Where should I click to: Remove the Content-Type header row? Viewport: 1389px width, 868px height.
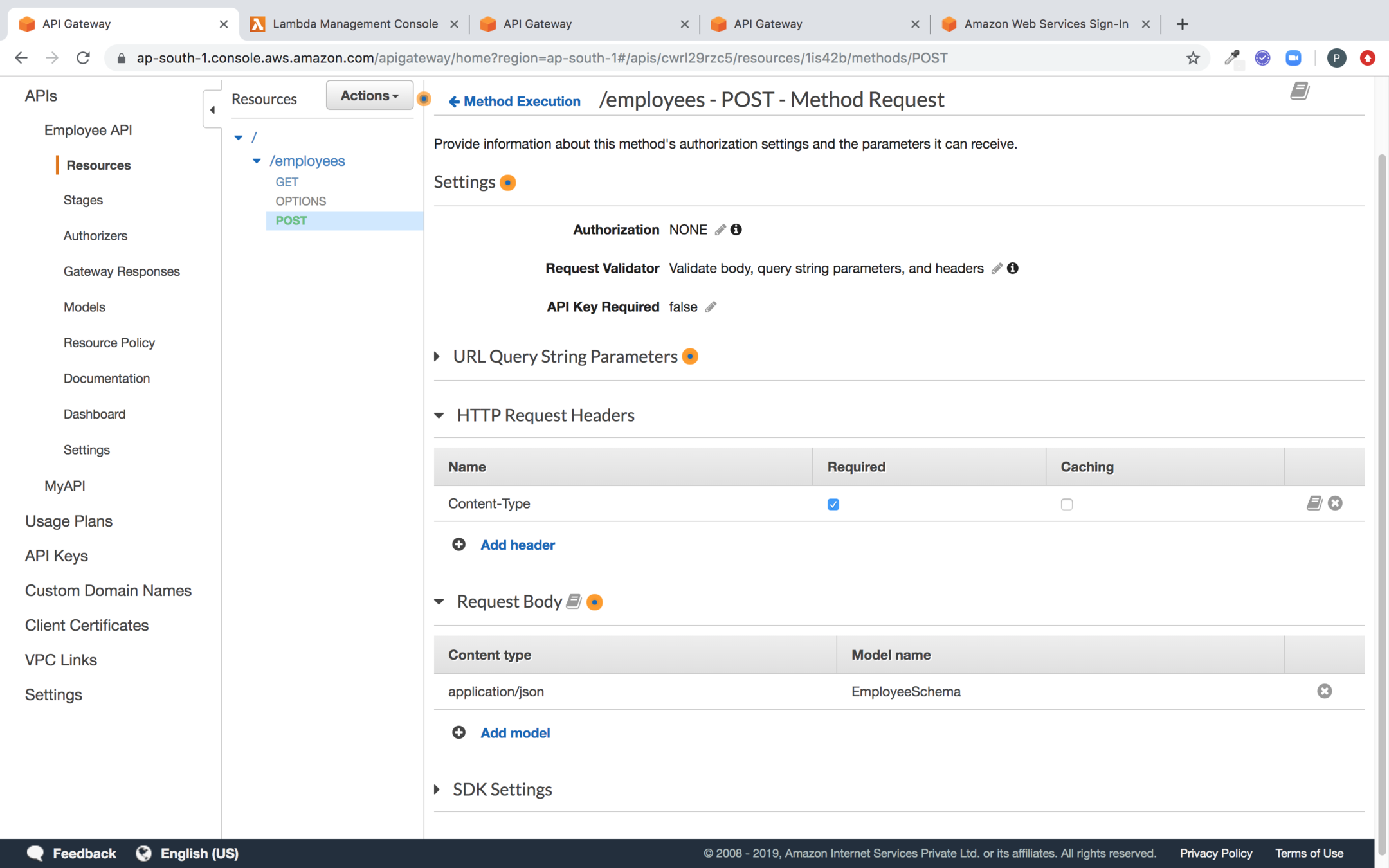pyautogui.click(x=1335, y=503)
